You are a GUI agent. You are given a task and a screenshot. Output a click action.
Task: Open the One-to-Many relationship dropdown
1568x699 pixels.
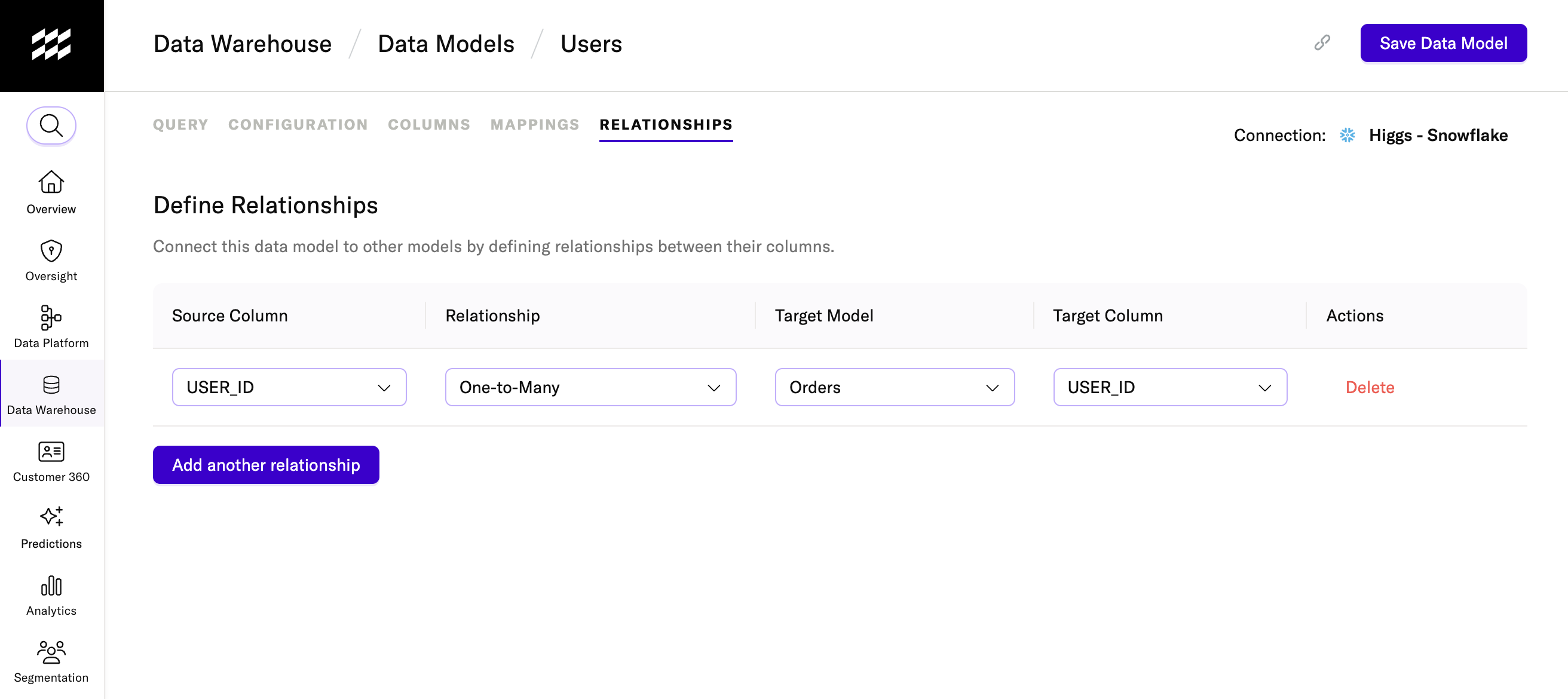590,387
